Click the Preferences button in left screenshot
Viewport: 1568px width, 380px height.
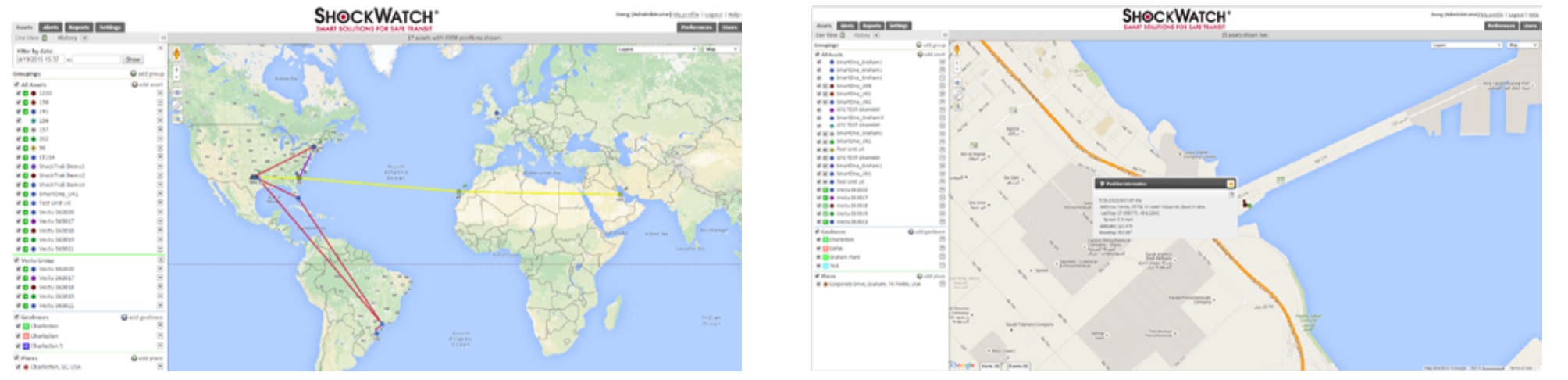[696, 27]
